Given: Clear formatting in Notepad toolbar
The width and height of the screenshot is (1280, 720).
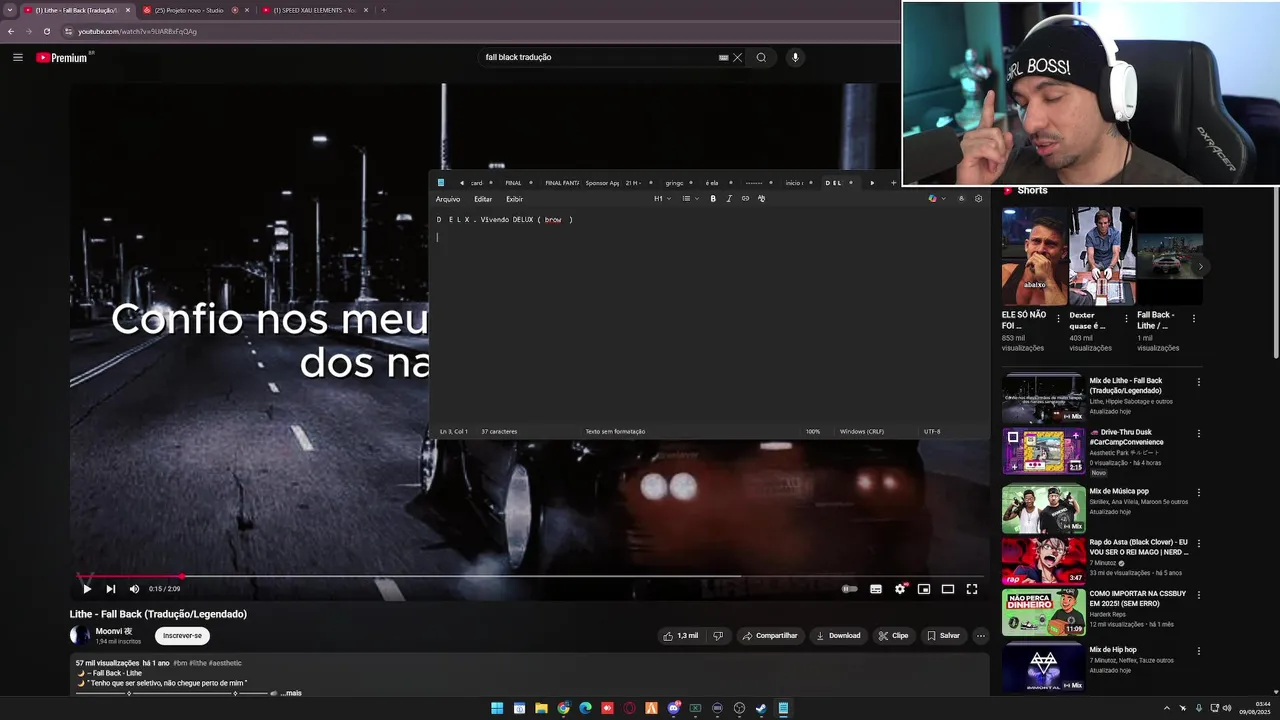Looking at the screenshot, I should (761, 199).
